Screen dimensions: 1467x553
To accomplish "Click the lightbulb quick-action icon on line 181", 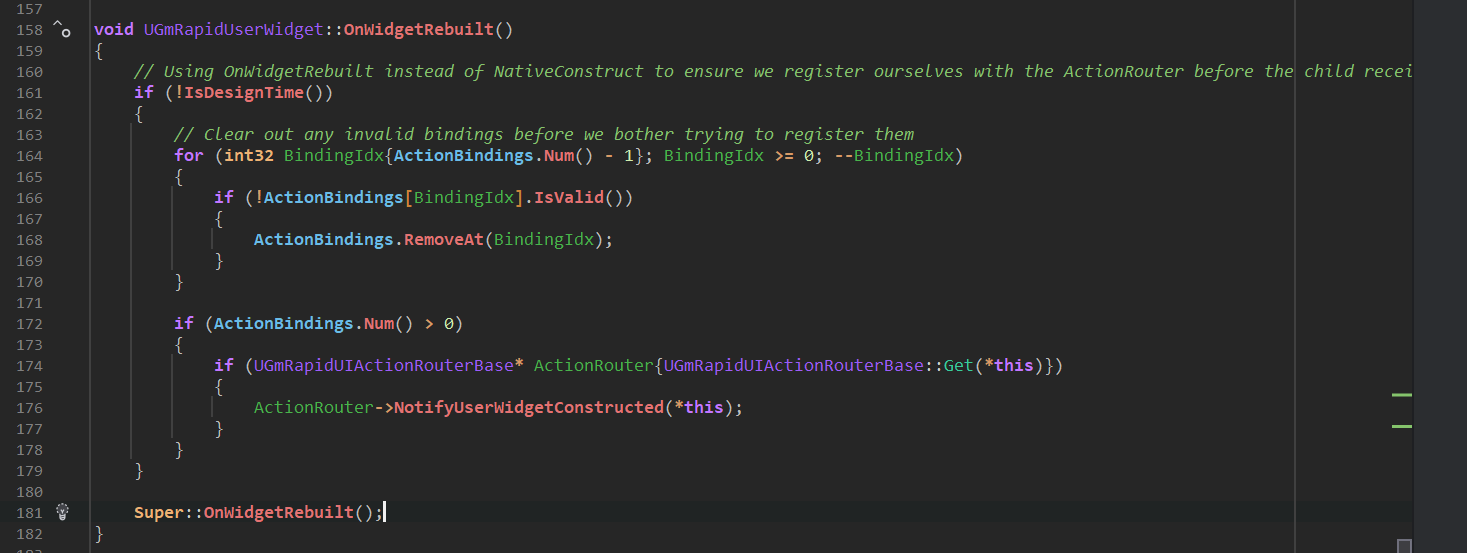I will [x=63, y=512].
